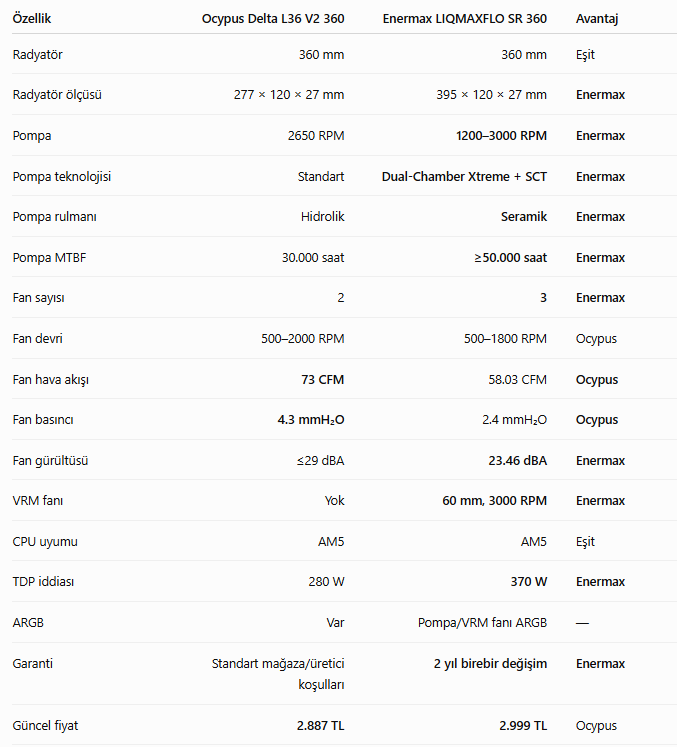Click the 370 W TDP value
Screen dimensions: 677x747
529,582
